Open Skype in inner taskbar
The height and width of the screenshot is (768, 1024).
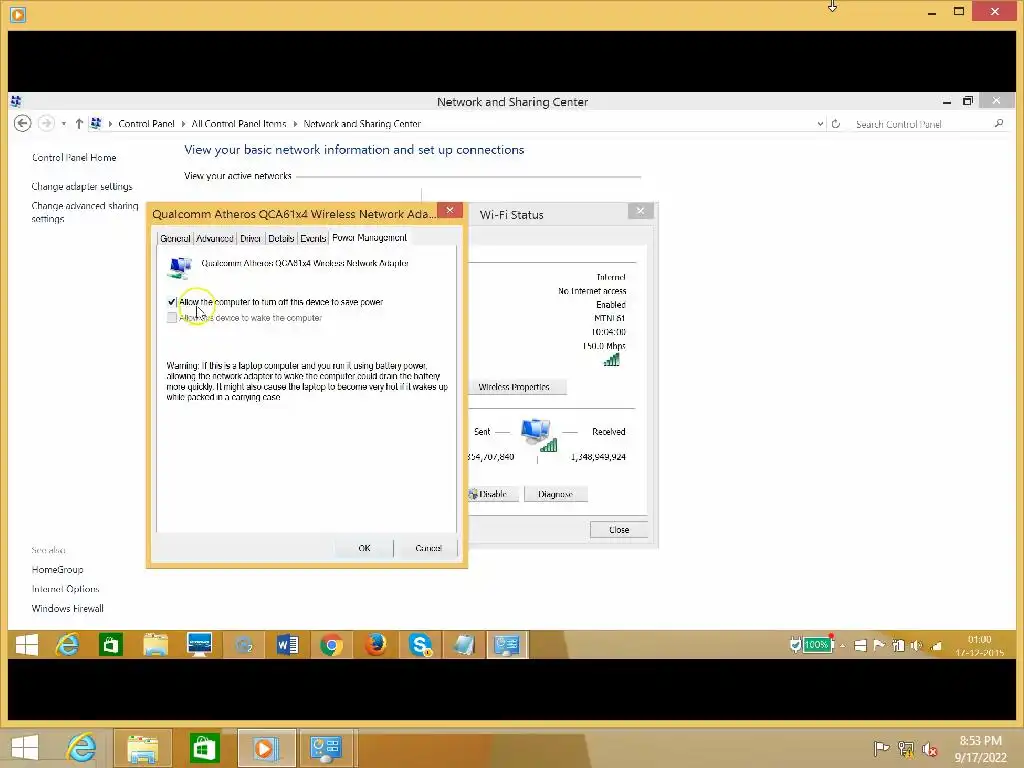click(420, 645)
